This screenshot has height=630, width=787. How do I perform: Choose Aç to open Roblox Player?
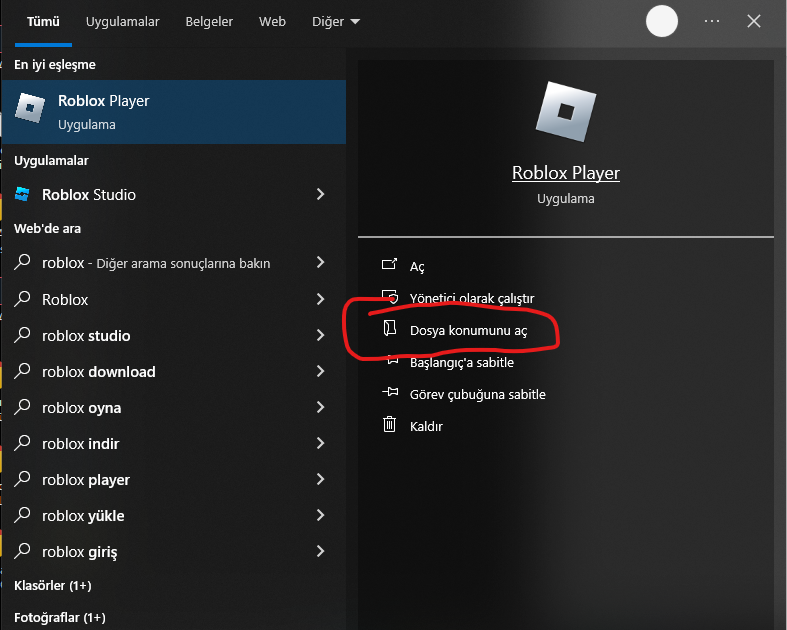point(417,267)
